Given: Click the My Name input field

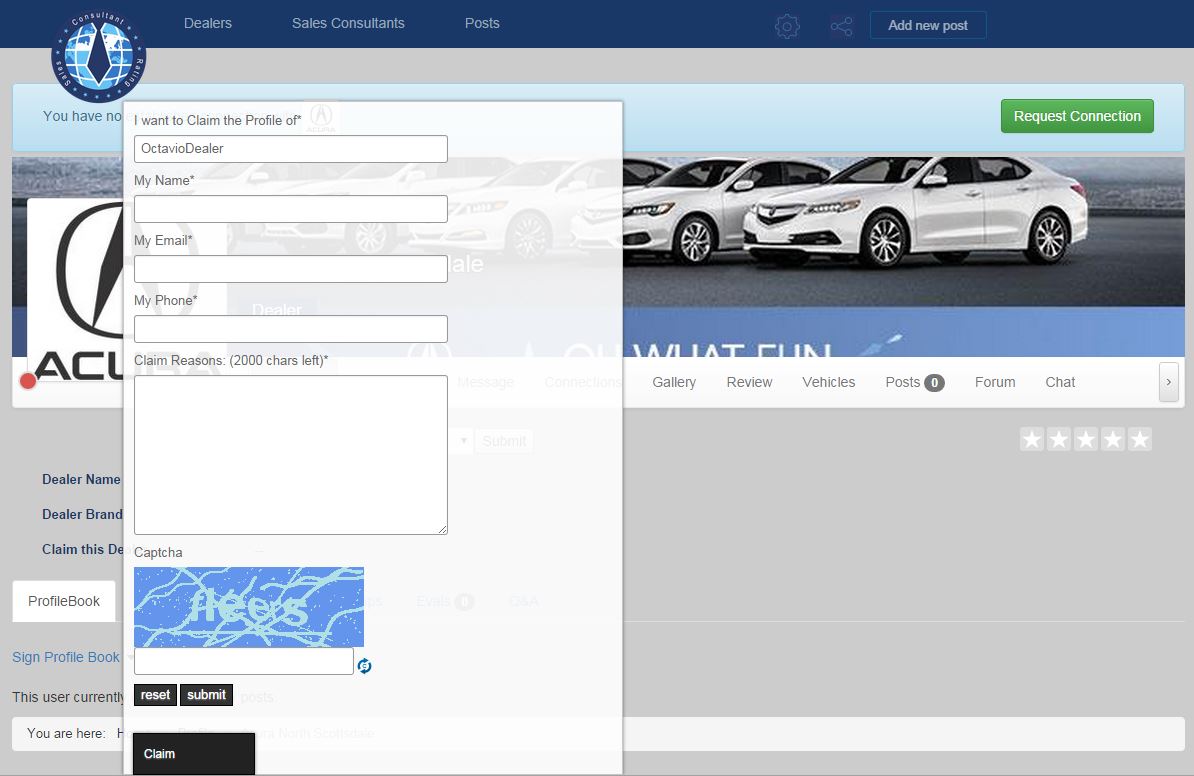Looking at the screenshot, I should [x=291, y=209].
